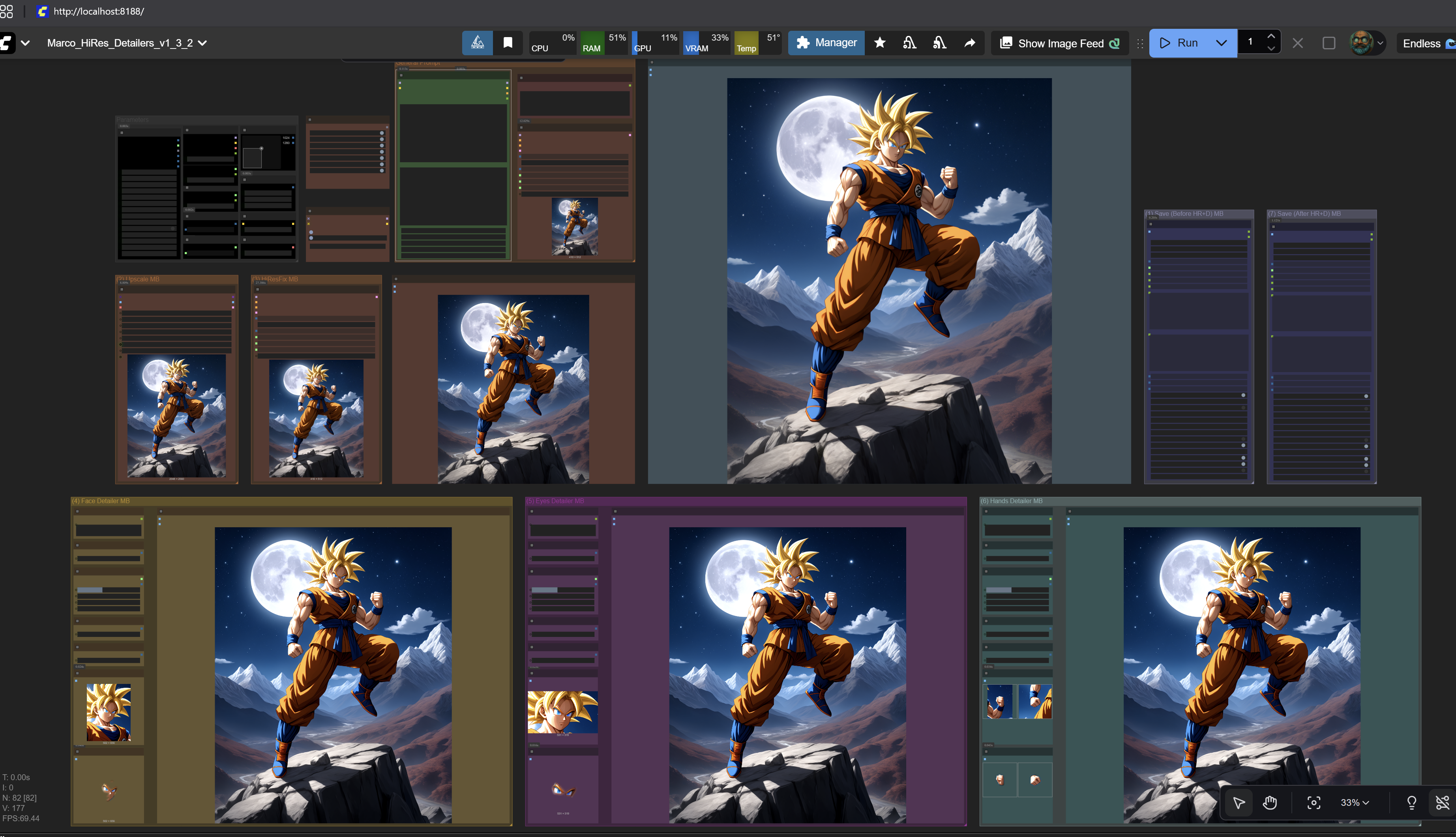Click the share arrow icon
Image resolution: width=1456 pixels, height=837 pixels.
[969, 43]
